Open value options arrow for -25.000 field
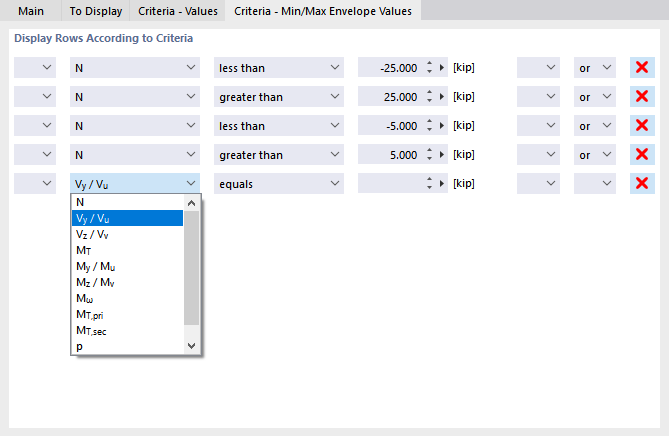The height and width of the screenshot is (436, 669). pyautogui.click(x=442, y=67)
